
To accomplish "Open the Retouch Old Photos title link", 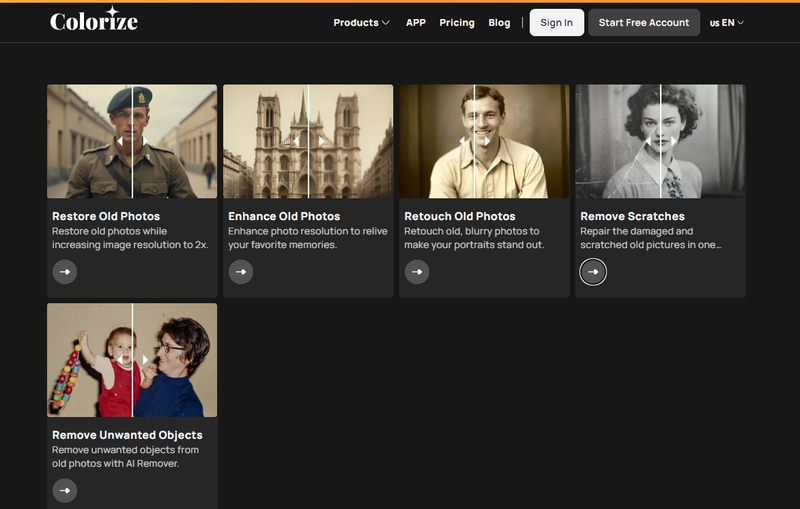I will 460,216.
